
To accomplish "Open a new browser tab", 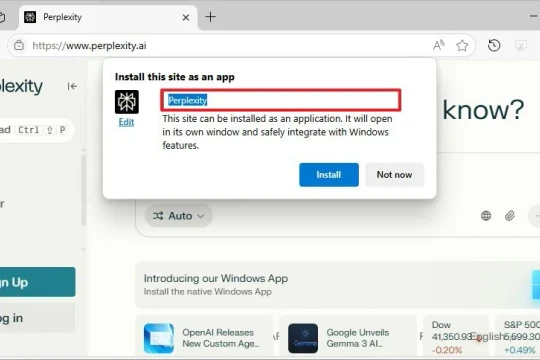I will (210, 17).
